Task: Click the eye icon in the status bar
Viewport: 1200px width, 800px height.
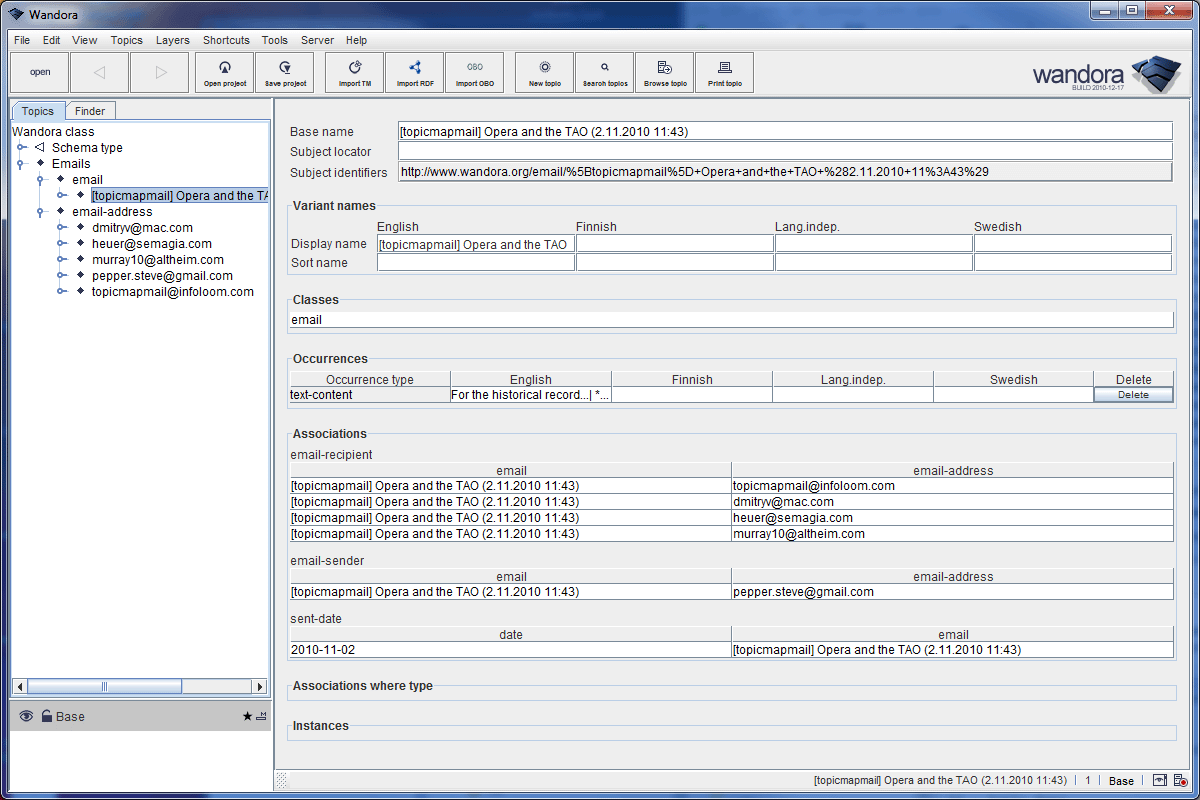Action: point(1160,780)
